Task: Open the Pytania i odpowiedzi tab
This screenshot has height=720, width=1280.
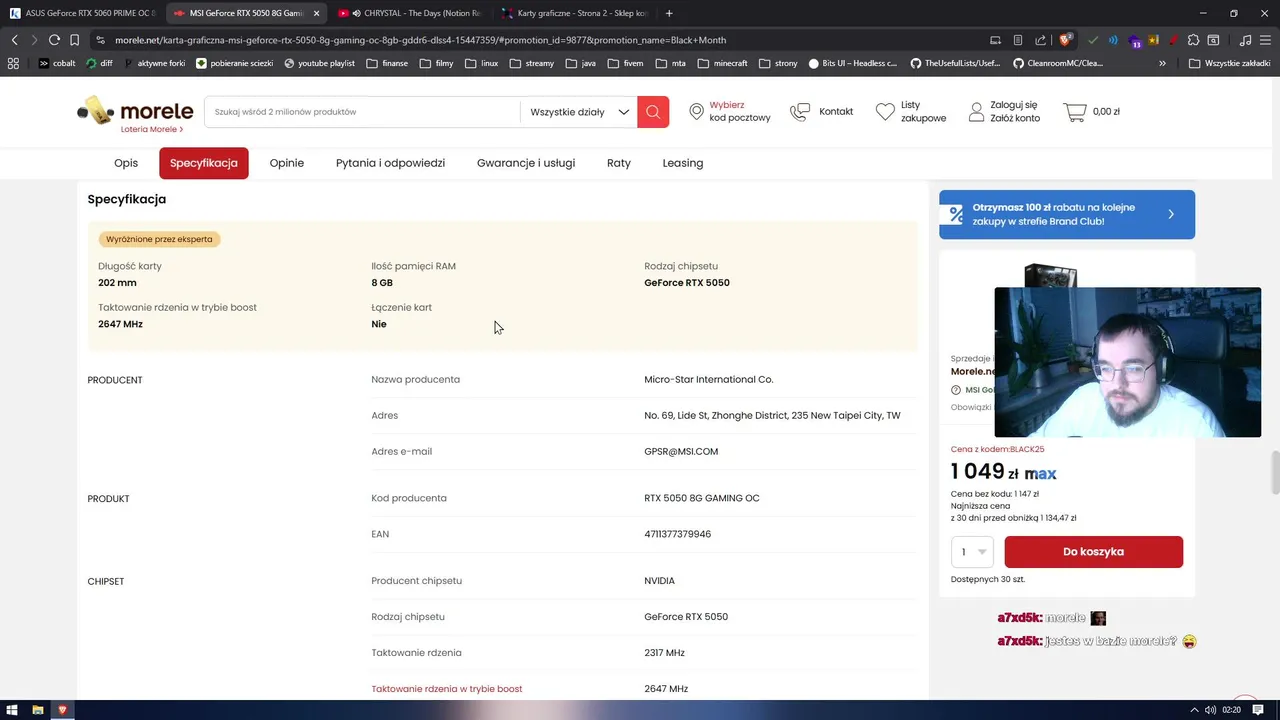Action: [390, 163]
